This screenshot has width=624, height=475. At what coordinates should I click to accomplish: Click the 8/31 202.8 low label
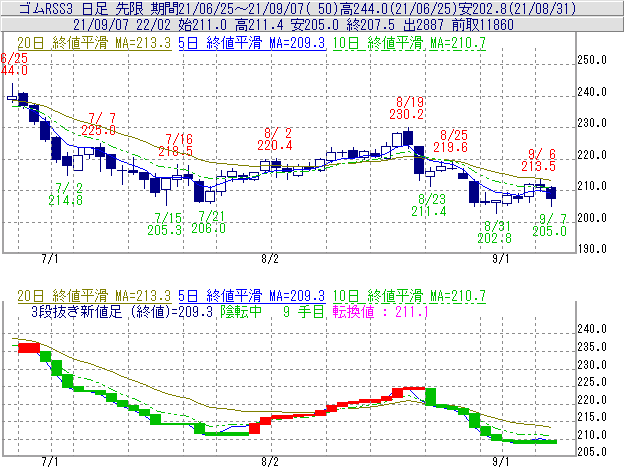495,232
